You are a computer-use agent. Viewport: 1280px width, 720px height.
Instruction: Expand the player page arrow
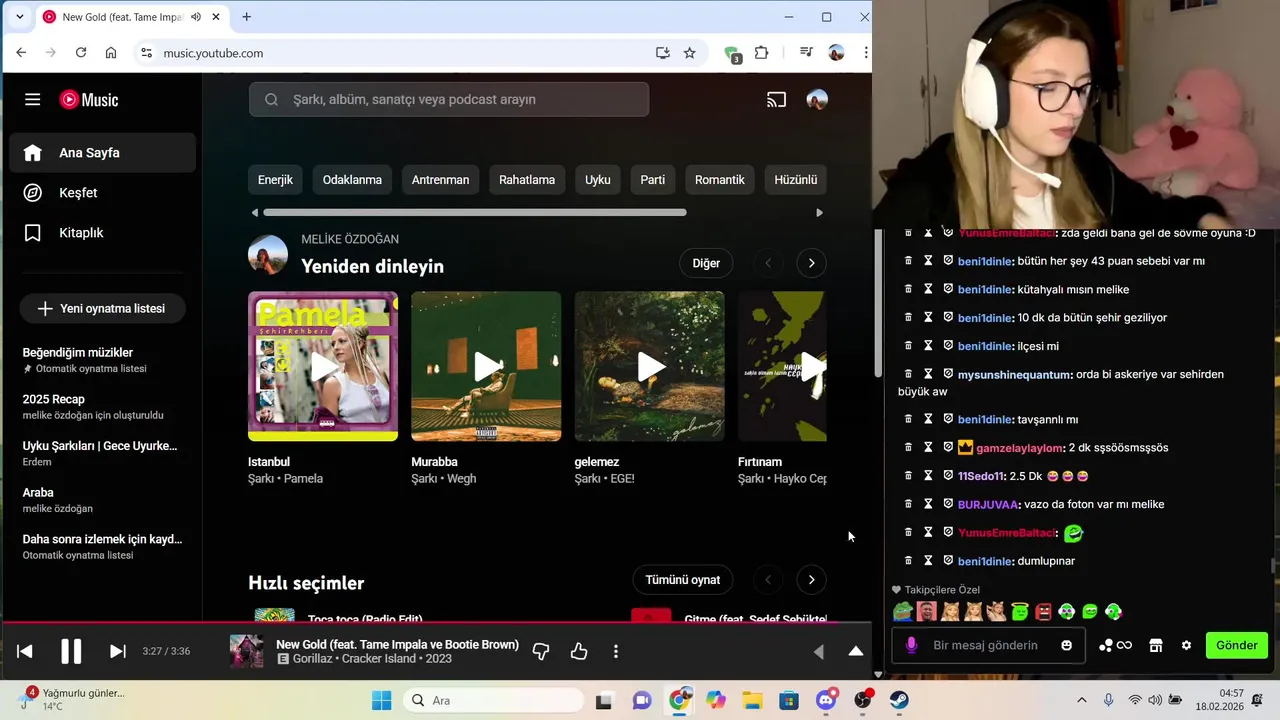(856, 652)
